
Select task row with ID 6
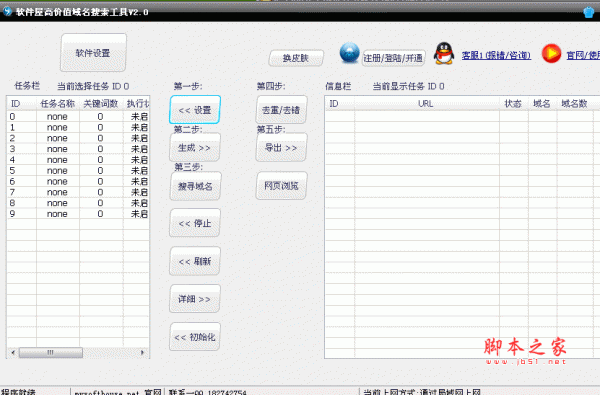point(78,181)
